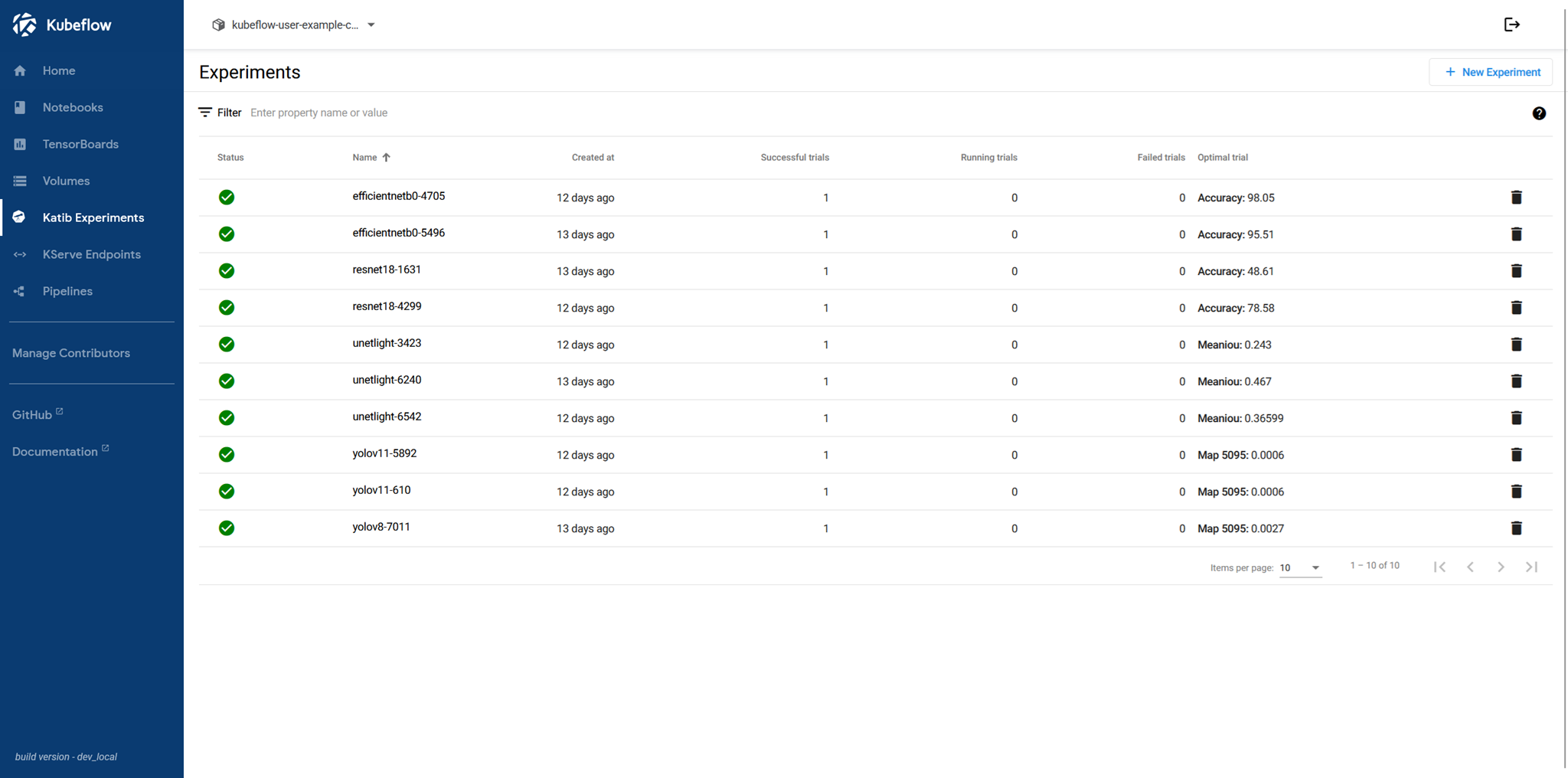This screenshot has width=1568, height=778.
Task: Click the New Experiment button
Action: pyautogui.click(x=1491, y=72)
